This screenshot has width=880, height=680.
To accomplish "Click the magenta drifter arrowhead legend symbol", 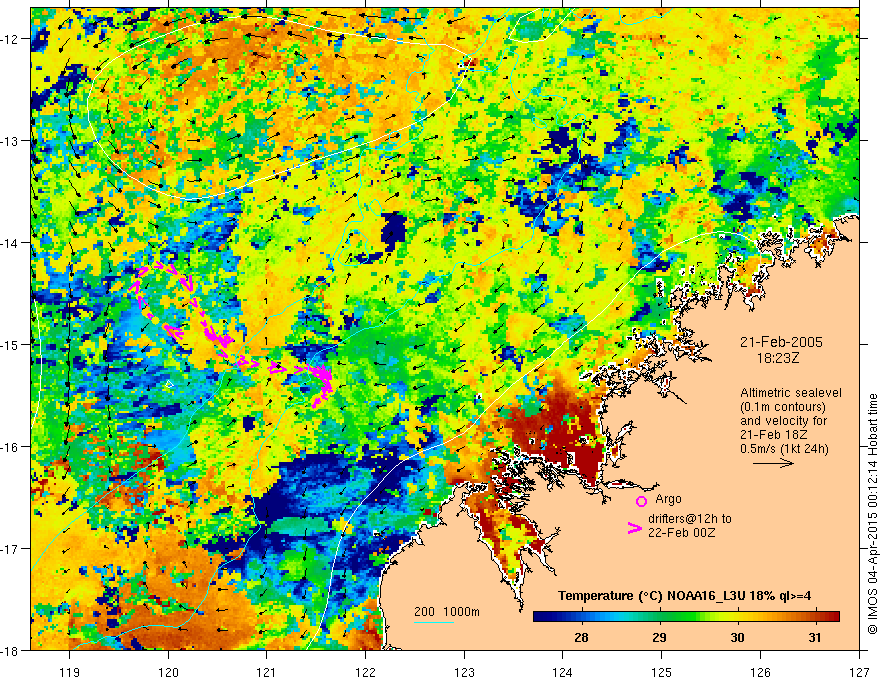I will [634, 528].
